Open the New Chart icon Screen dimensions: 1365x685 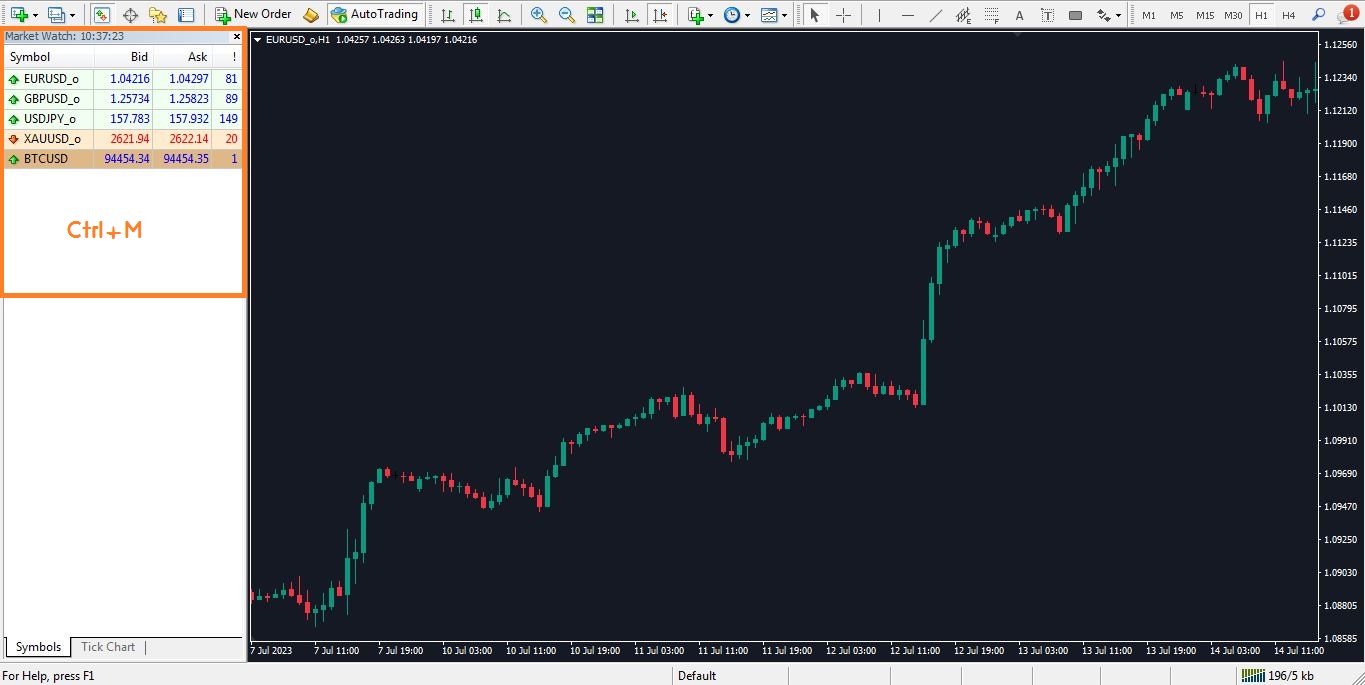pyautogui.click(x=19, y=15)
